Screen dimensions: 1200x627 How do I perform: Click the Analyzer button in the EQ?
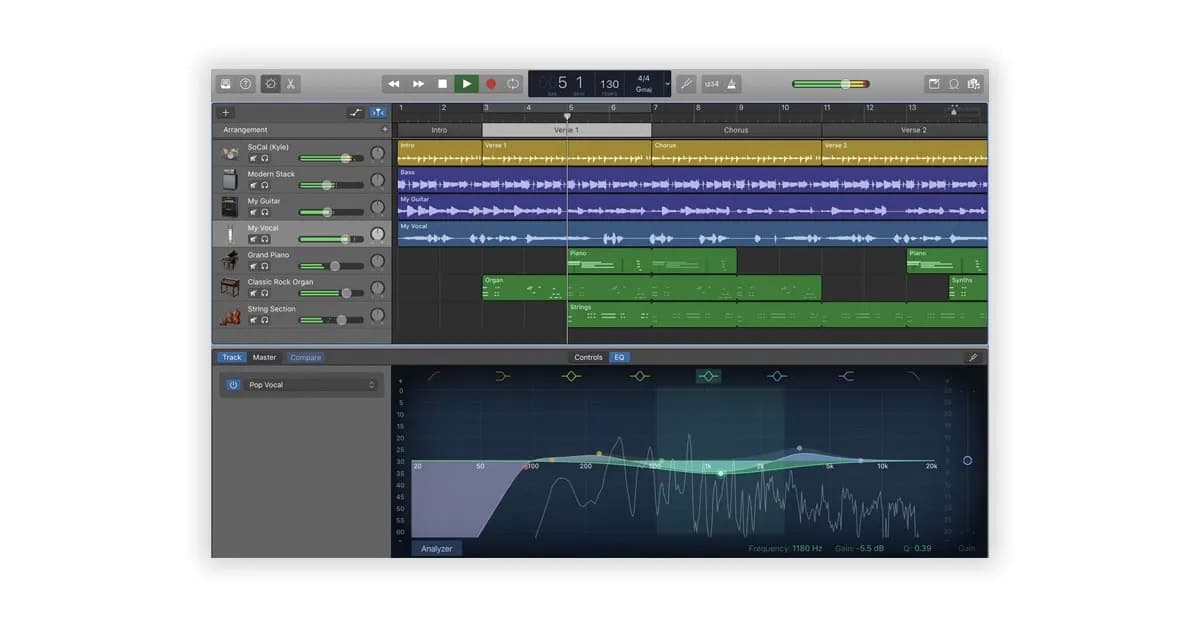[x=435, y=549]
